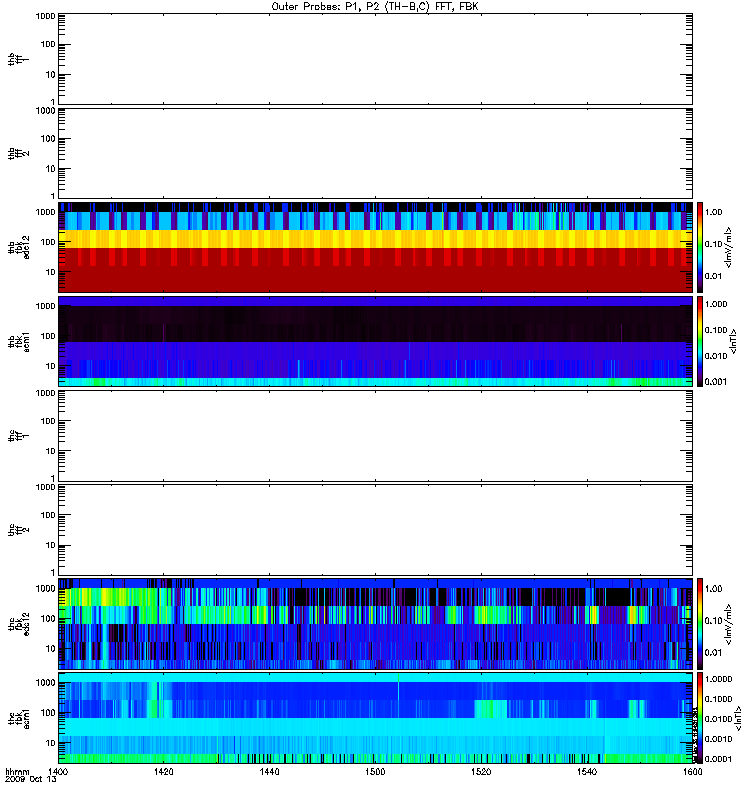The height and width of the screenshot is (800, 750).
Task: Click the empty thc fff 2 plot panel
Action: [x=375, y=530]
